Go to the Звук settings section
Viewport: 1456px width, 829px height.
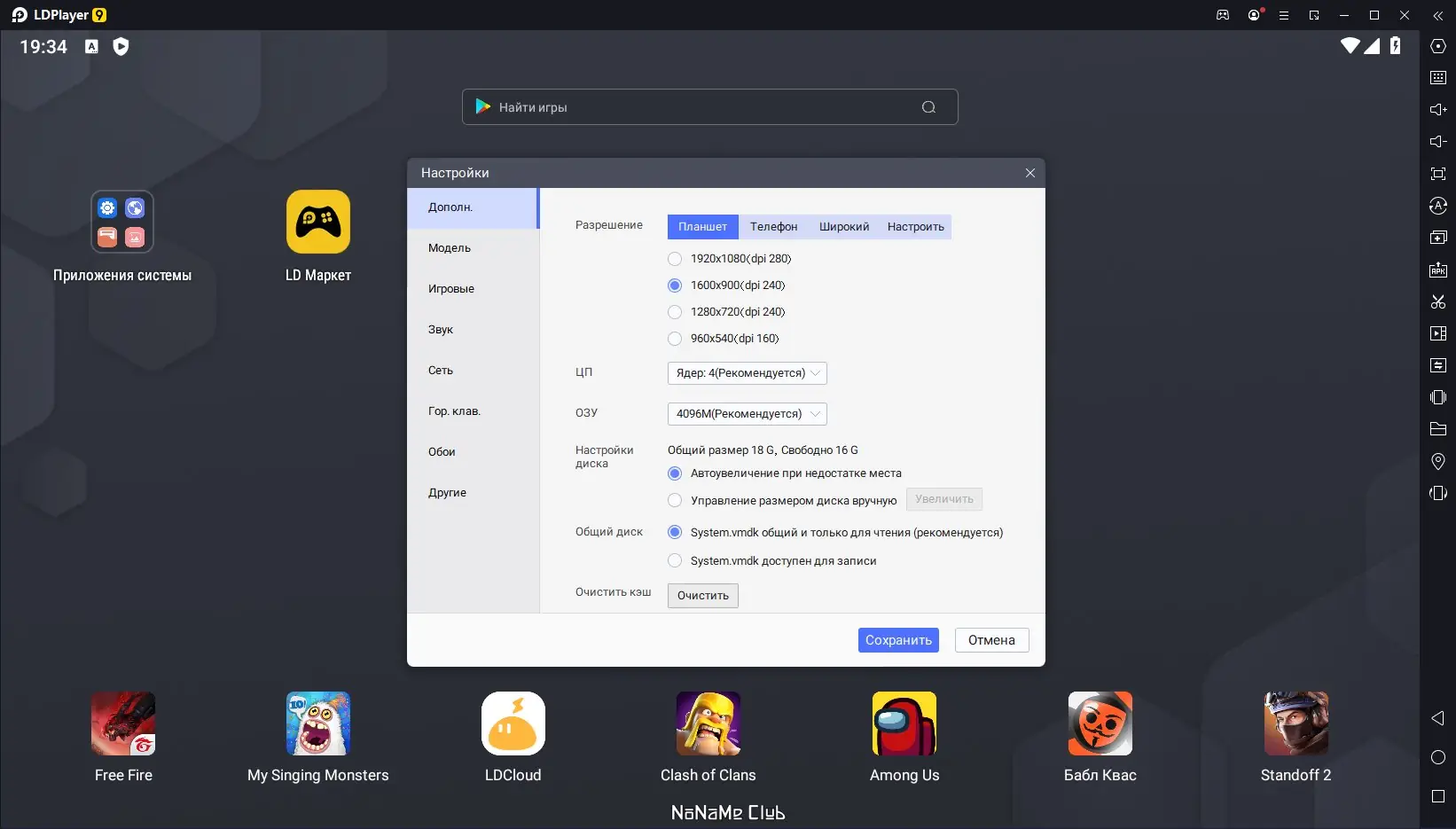(x=473, y=330)
